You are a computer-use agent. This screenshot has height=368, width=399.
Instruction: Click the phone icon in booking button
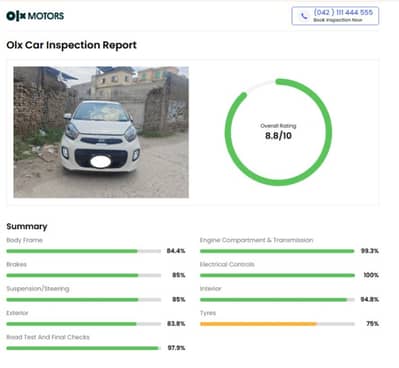(304, 16)
